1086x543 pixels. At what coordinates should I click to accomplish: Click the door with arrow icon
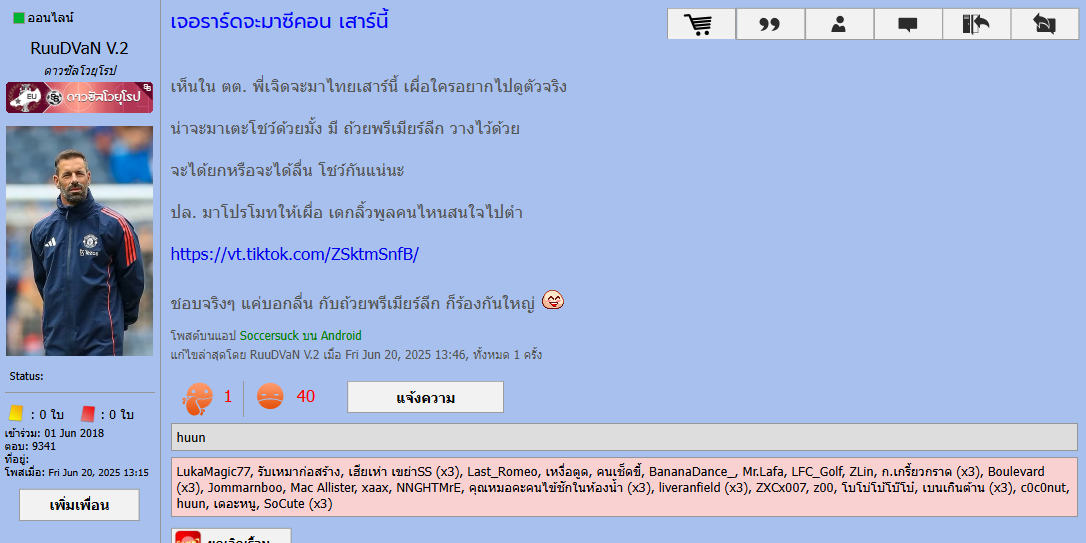click(976, 24)
